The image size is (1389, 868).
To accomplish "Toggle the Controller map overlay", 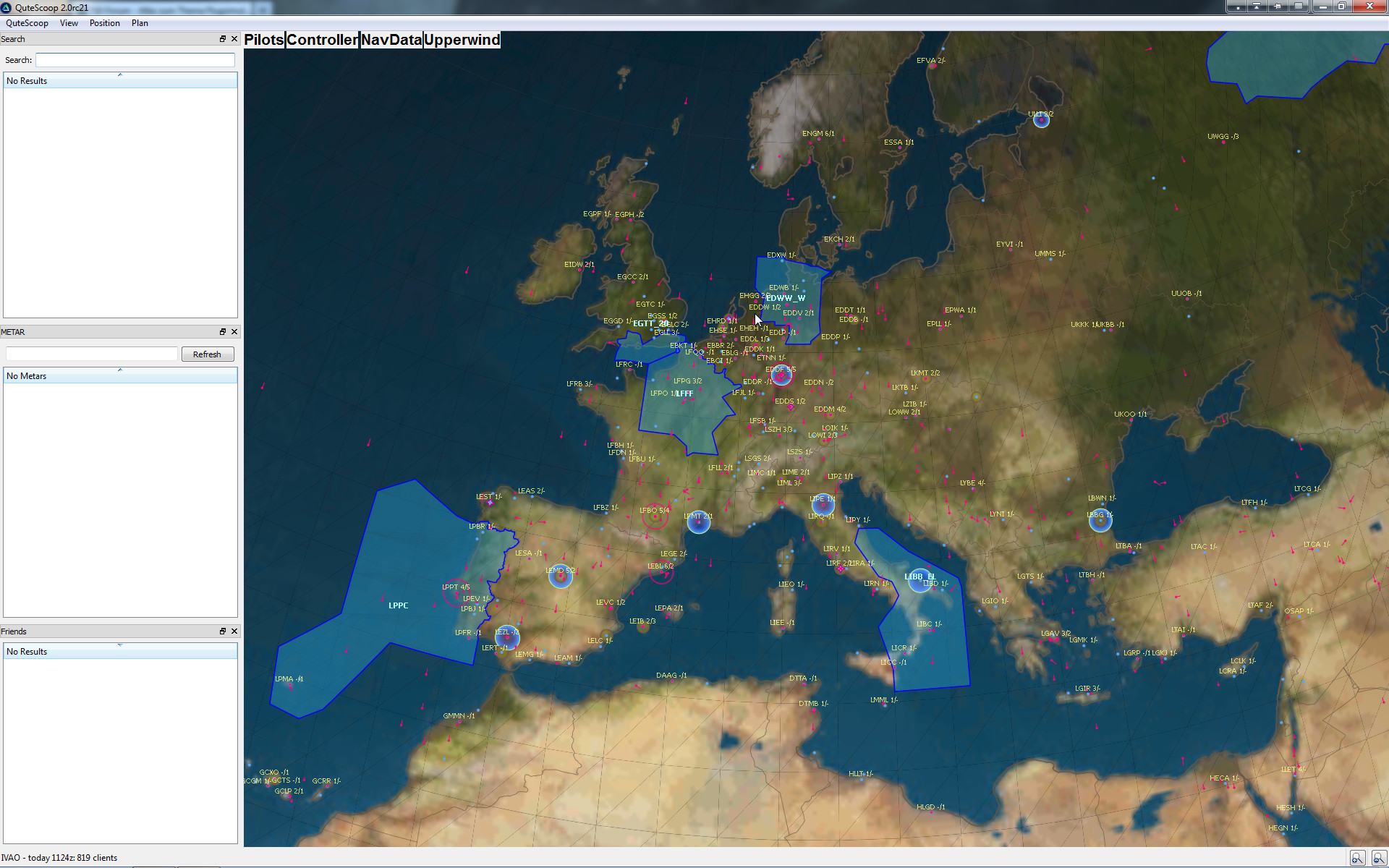I will click(322, 40).
